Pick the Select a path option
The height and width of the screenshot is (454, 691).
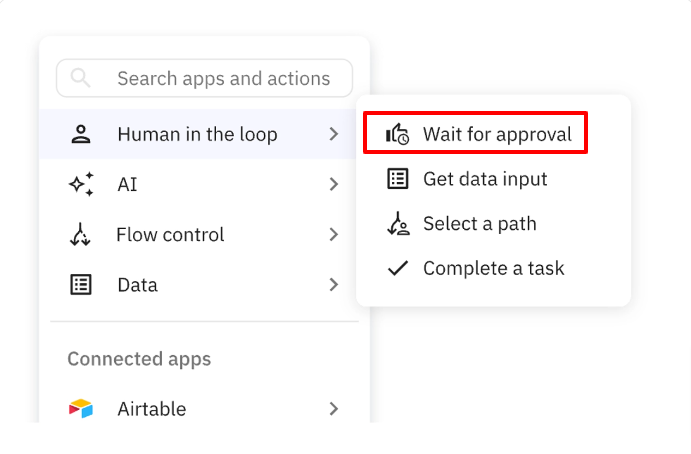coord(480,224)
